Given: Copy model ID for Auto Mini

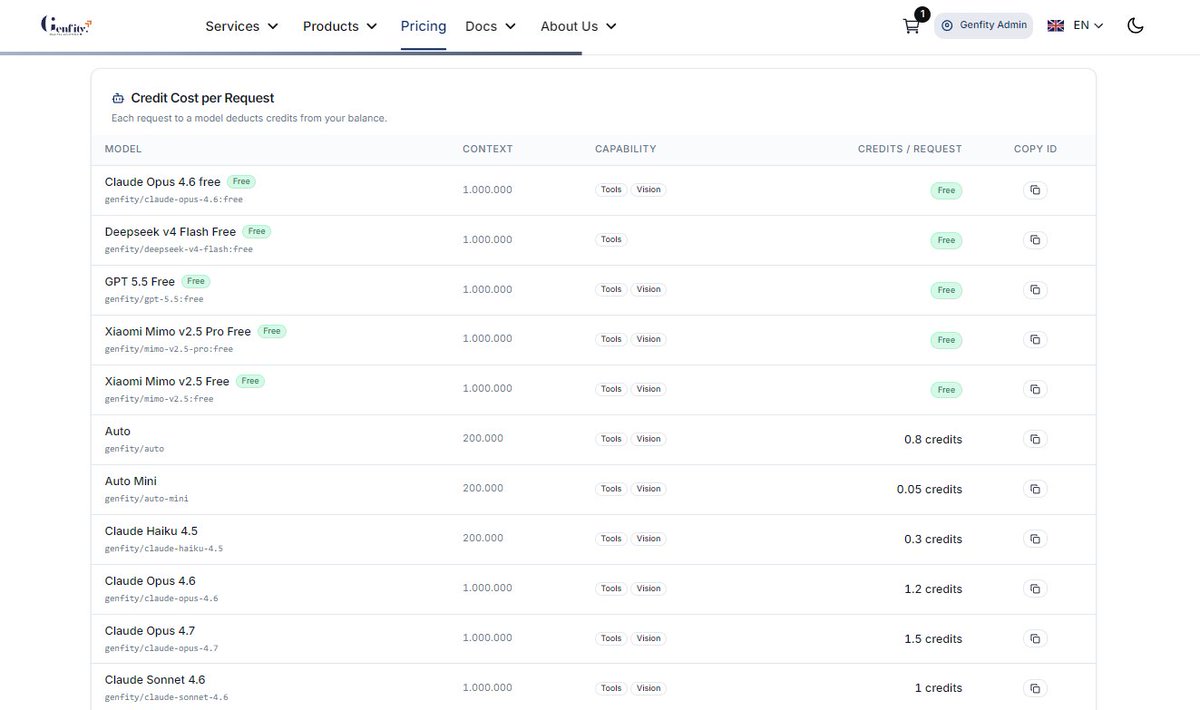Looking at the screenshot, I should pos(1035,489).
